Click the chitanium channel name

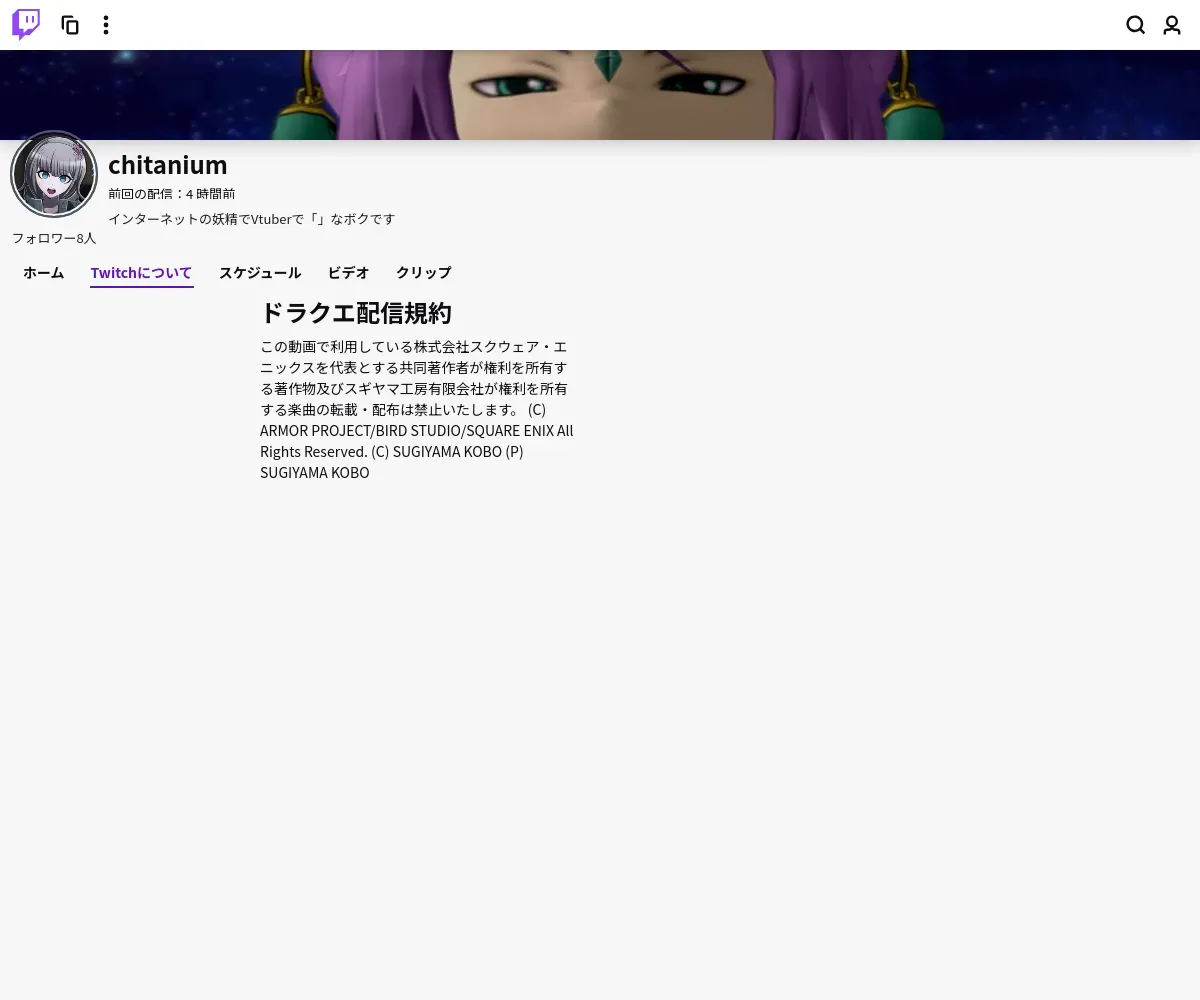168,164
